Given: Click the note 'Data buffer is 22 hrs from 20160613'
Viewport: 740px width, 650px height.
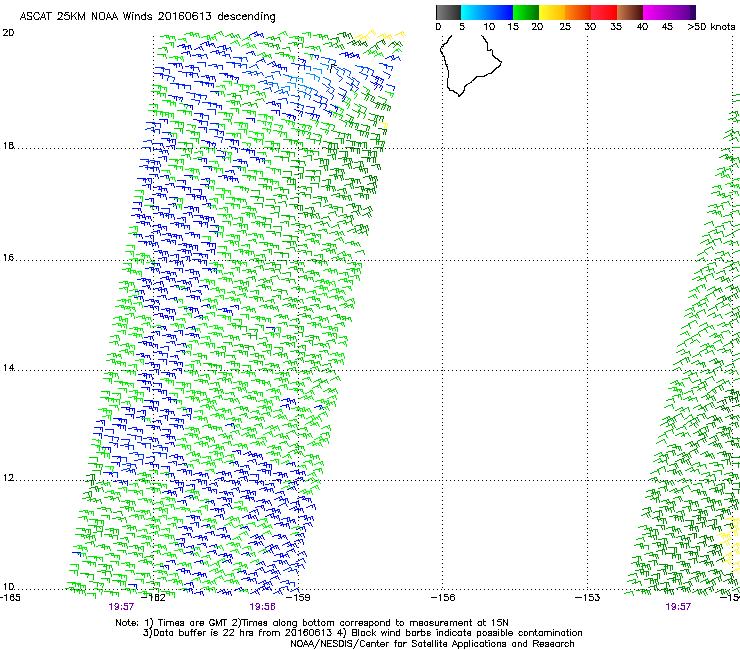Looking at the screenshot, I should 243,633.
